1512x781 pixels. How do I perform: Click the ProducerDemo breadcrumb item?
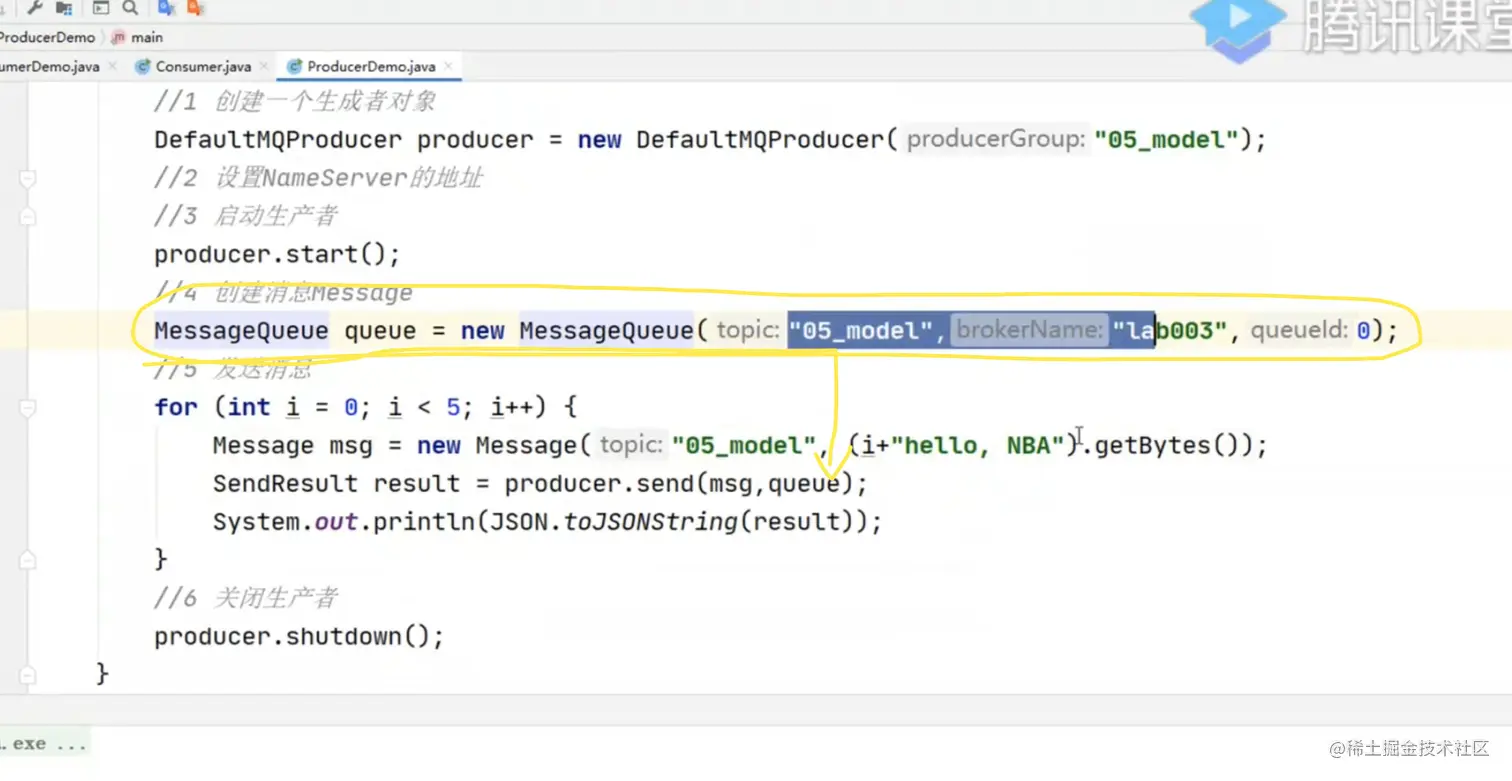(47, 37)
